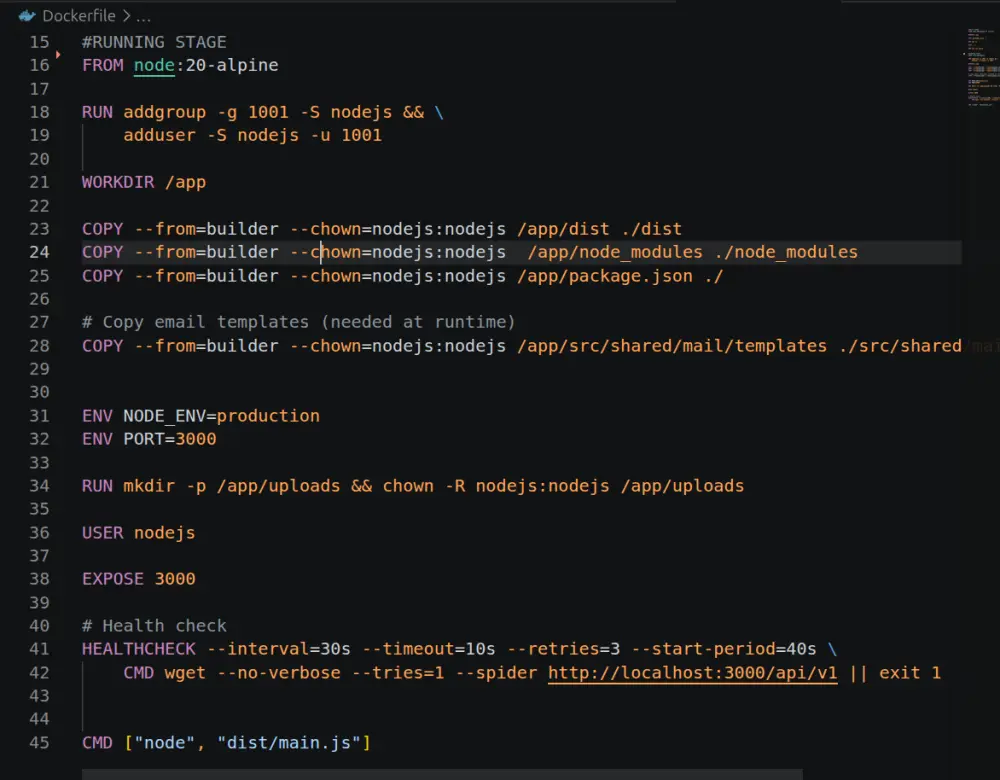Click '/app/node_modules' source path

[x=615, y=252]
